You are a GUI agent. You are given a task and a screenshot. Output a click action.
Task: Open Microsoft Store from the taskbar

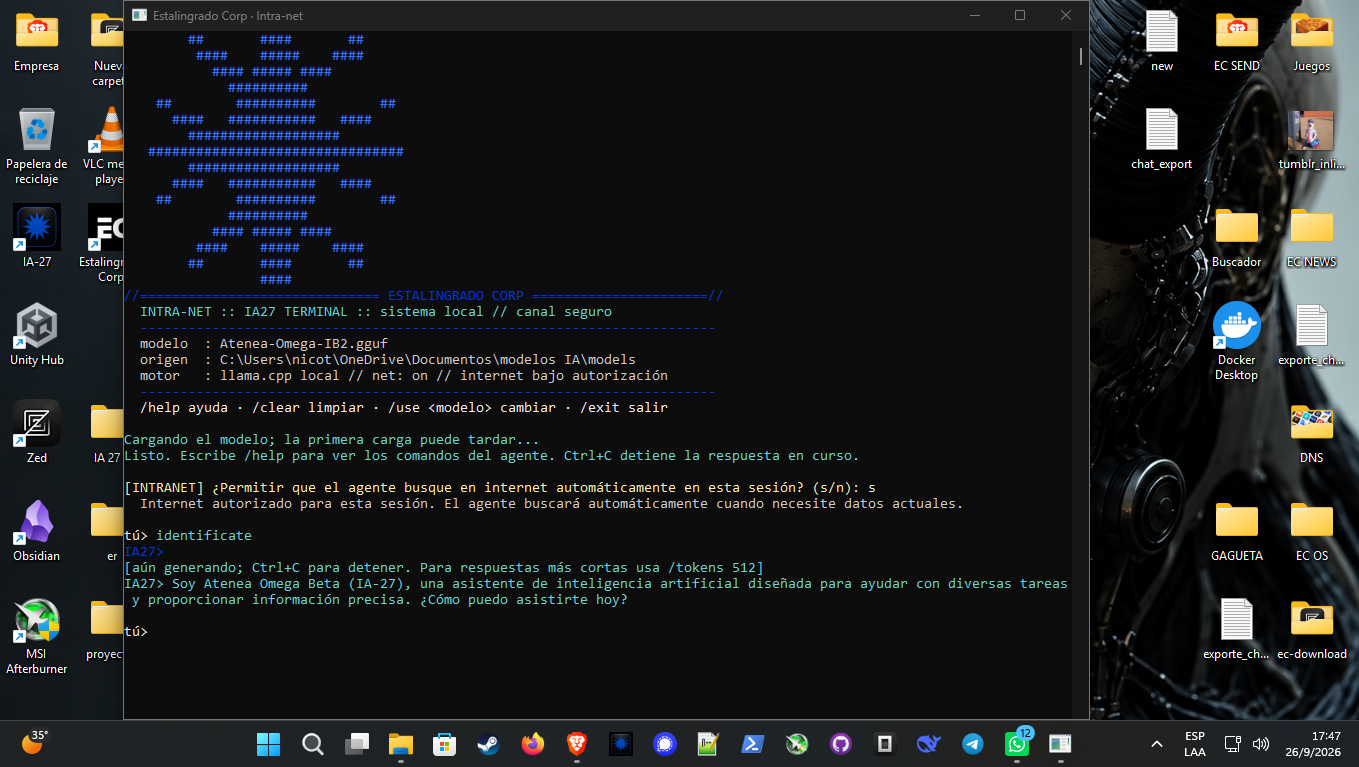(444, 744)
